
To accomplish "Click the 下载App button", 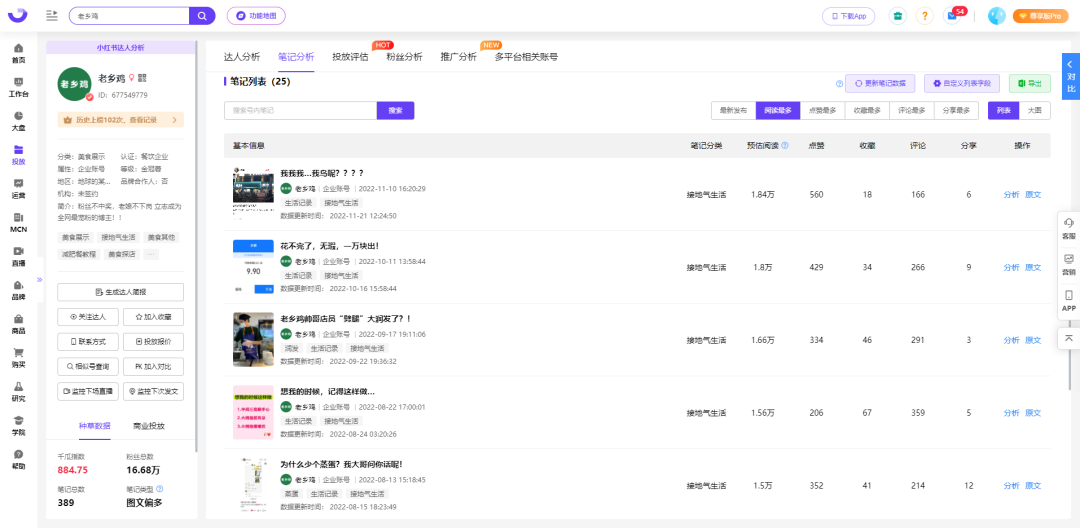I will 849,16.
